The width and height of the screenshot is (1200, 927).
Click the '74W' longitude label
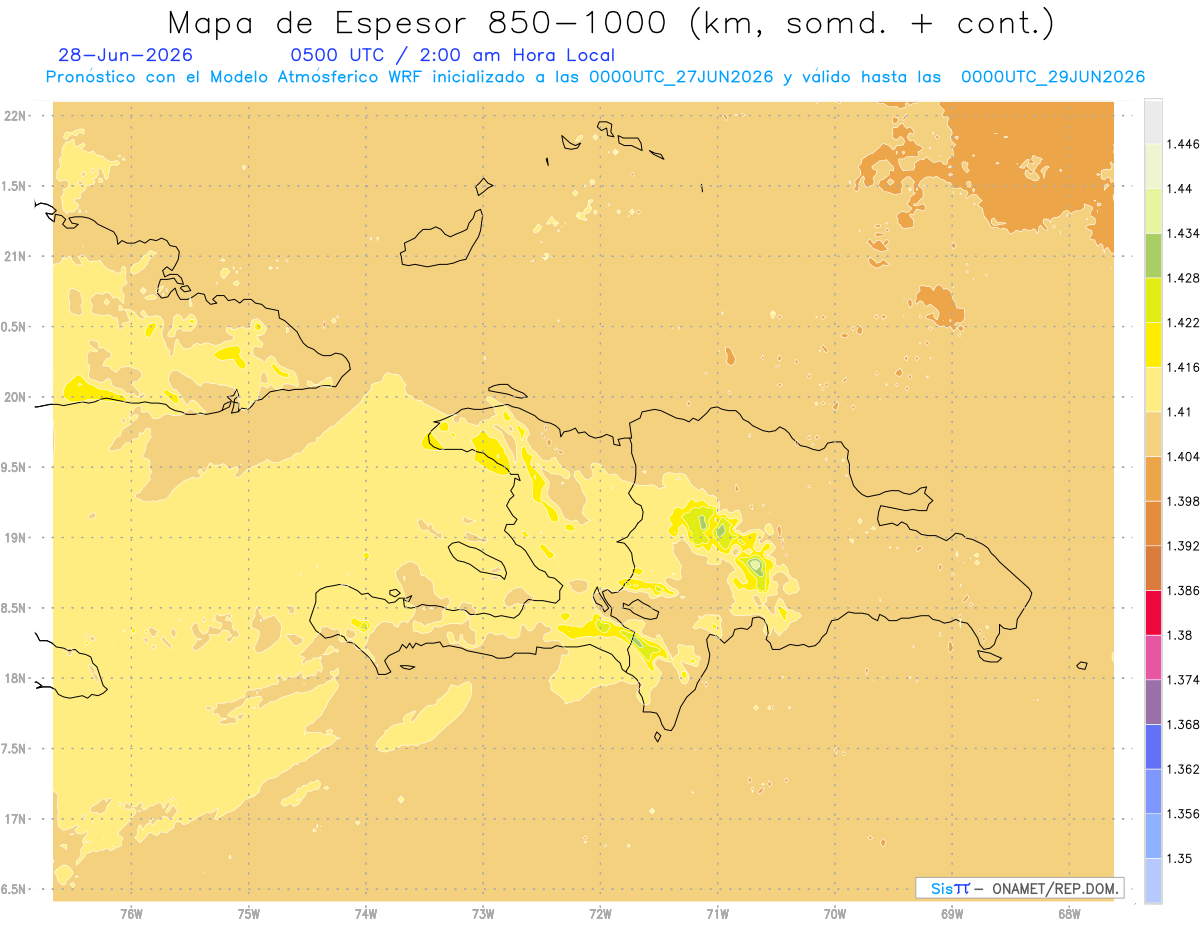click(365, 914)
